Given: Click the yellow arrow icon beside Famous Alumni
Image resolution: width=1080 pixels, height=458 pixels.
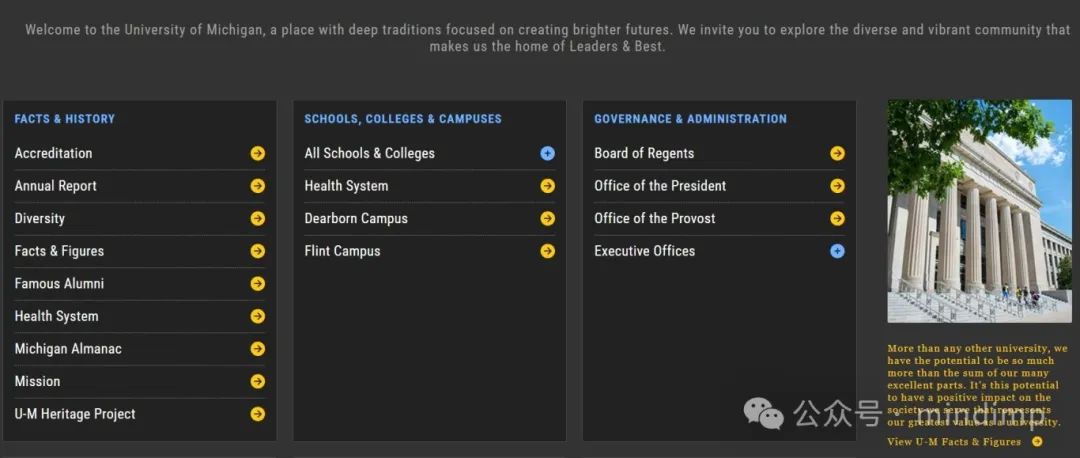Looking at the screenshot, I should pyautogui.click(x=258, y=284).
